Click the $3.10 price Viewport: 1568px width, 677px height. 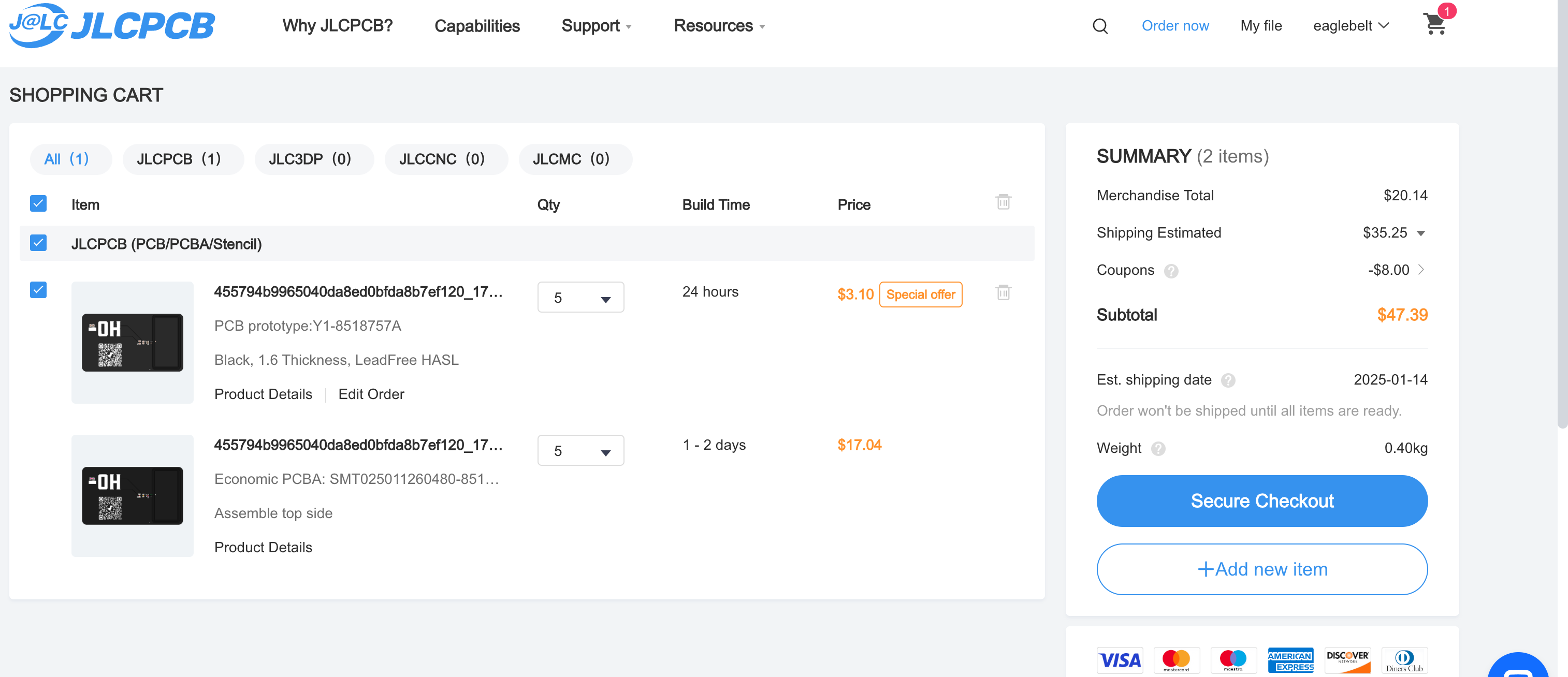855,295
